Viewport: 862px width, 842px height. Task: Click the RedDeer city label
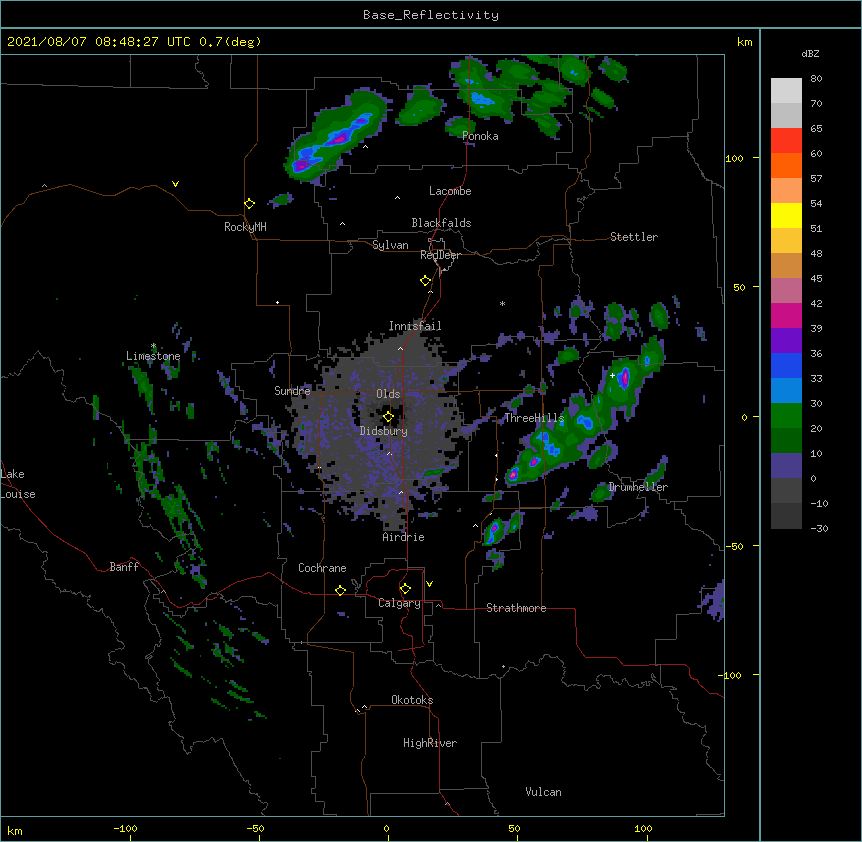pos(440,255)
